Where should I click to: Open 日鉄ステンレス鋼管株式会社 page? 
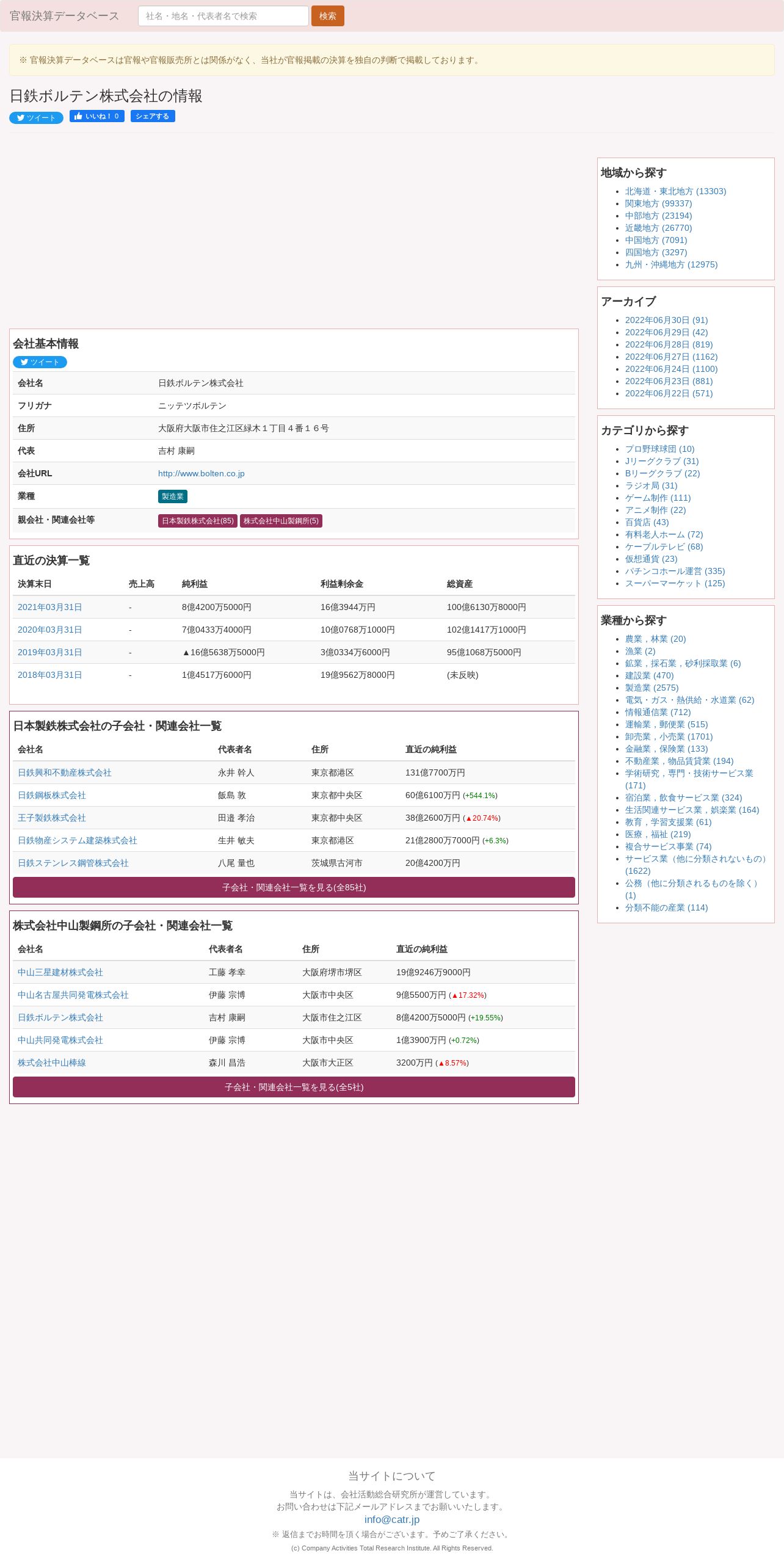click(73, 863)
